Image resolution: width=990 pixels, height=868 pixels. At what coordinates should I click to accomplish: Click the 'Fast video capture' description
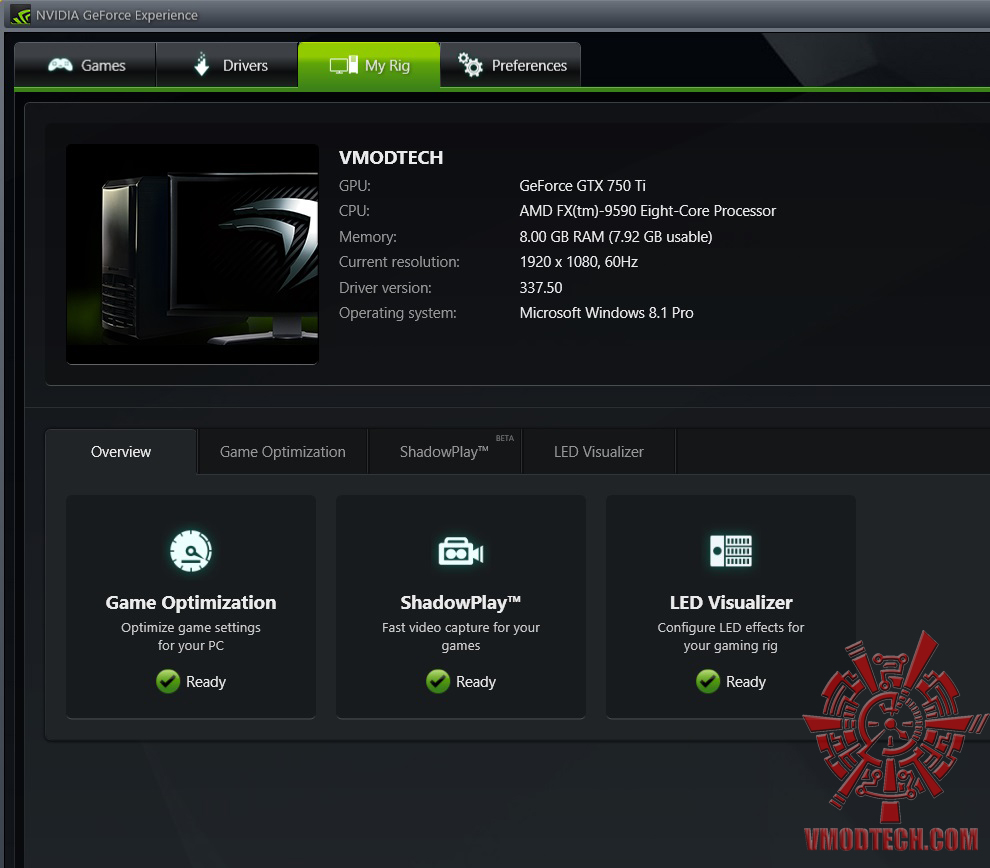461,636
